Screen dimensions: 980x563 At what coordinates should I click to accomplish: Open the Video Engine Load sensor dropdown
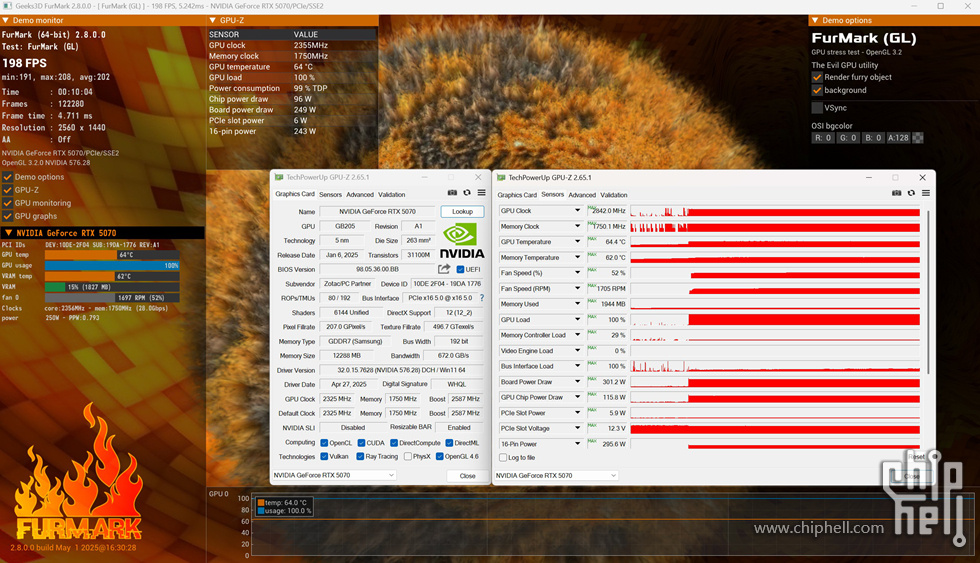577,351
